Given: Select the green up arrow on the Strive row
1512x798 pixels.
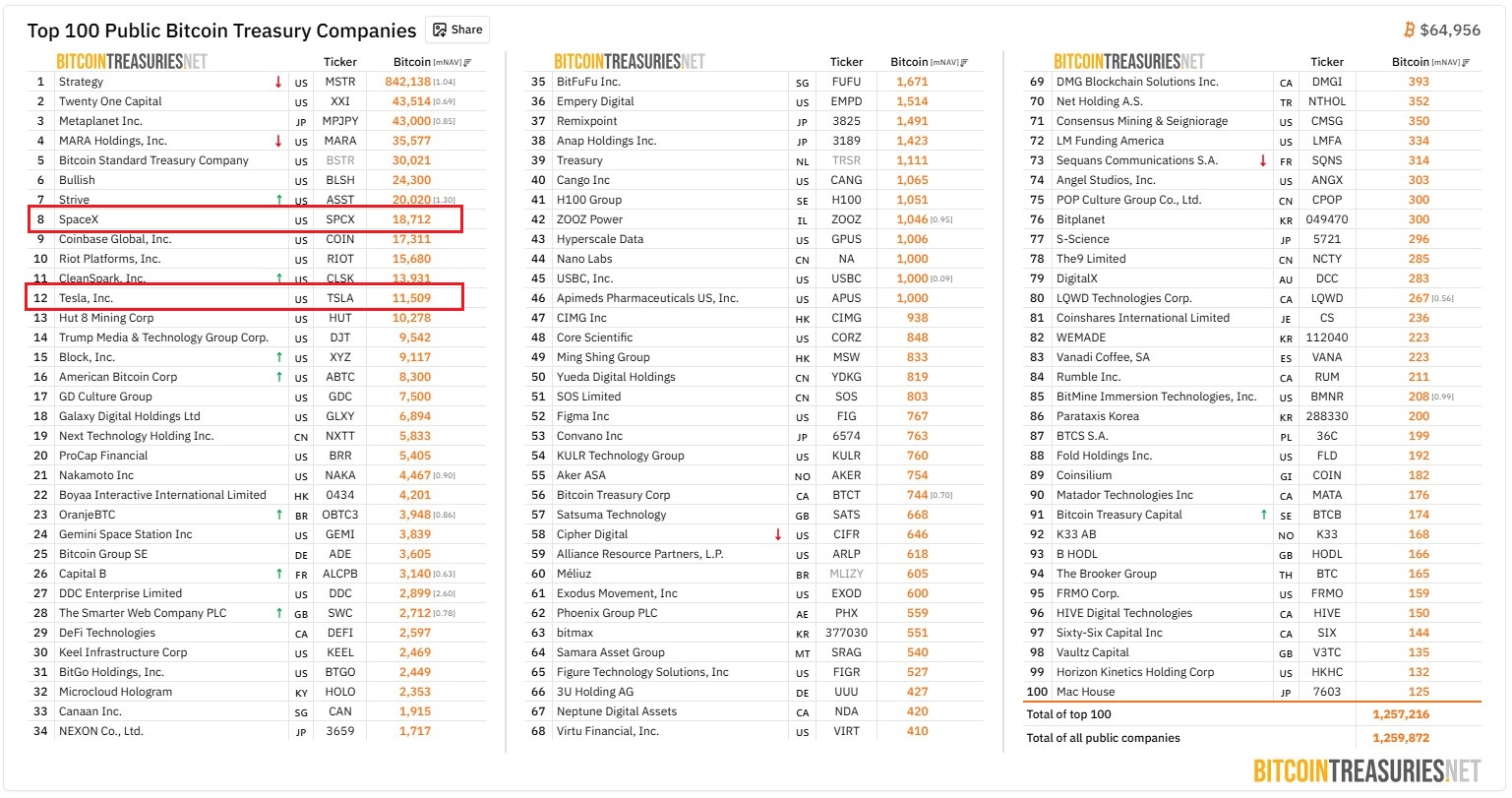Looking at the screenshot, I should pyautogui.click(x=279, y=200).
